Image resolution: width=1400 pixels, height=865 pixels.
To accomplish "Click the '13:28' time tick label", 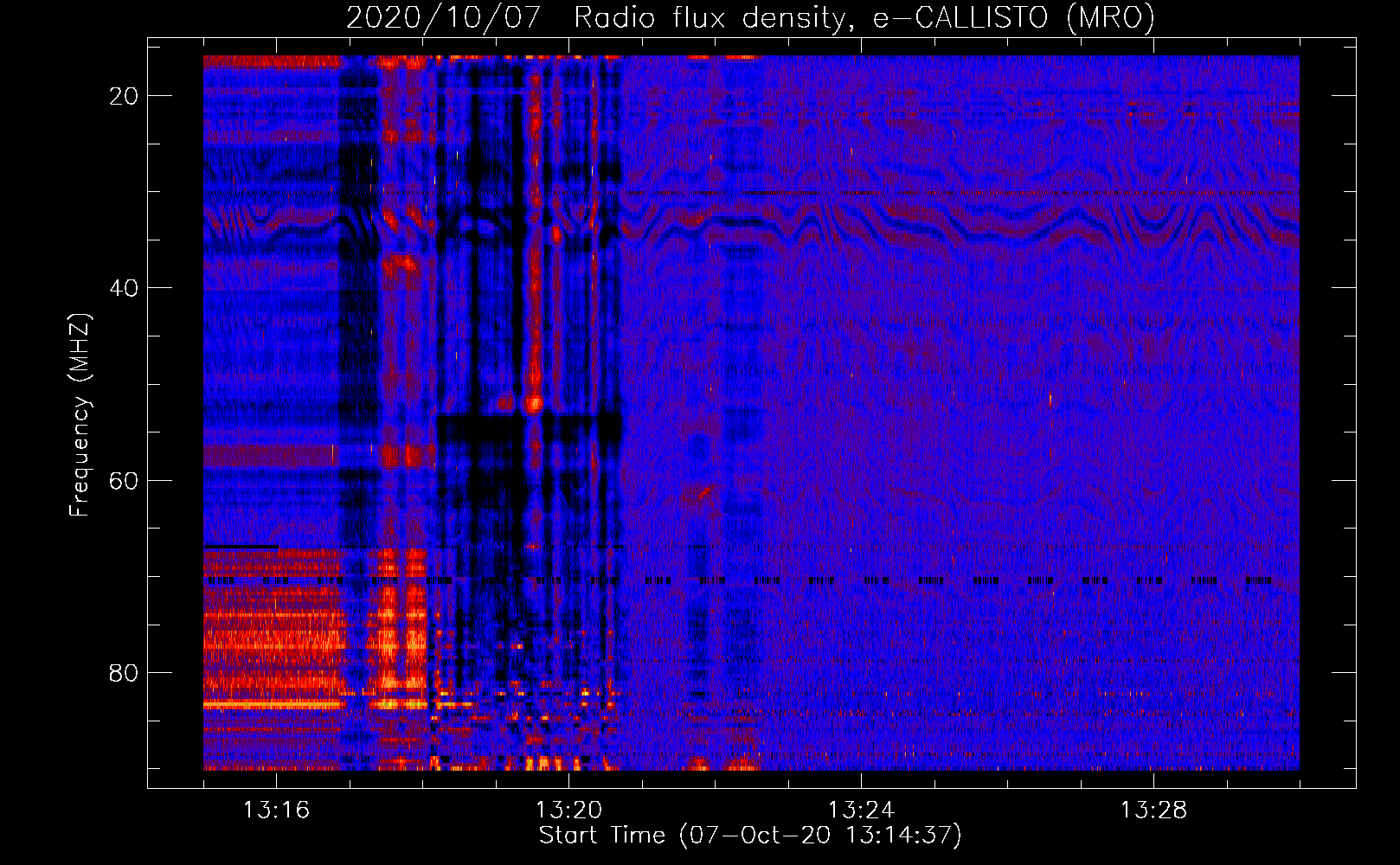I will [1153, 811].
